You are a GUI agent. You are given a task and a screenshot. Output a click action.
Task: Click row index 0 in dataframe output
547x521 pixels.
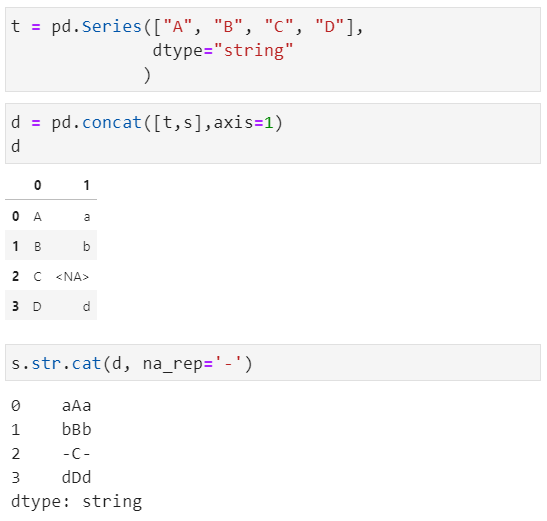tap(16, 216)
